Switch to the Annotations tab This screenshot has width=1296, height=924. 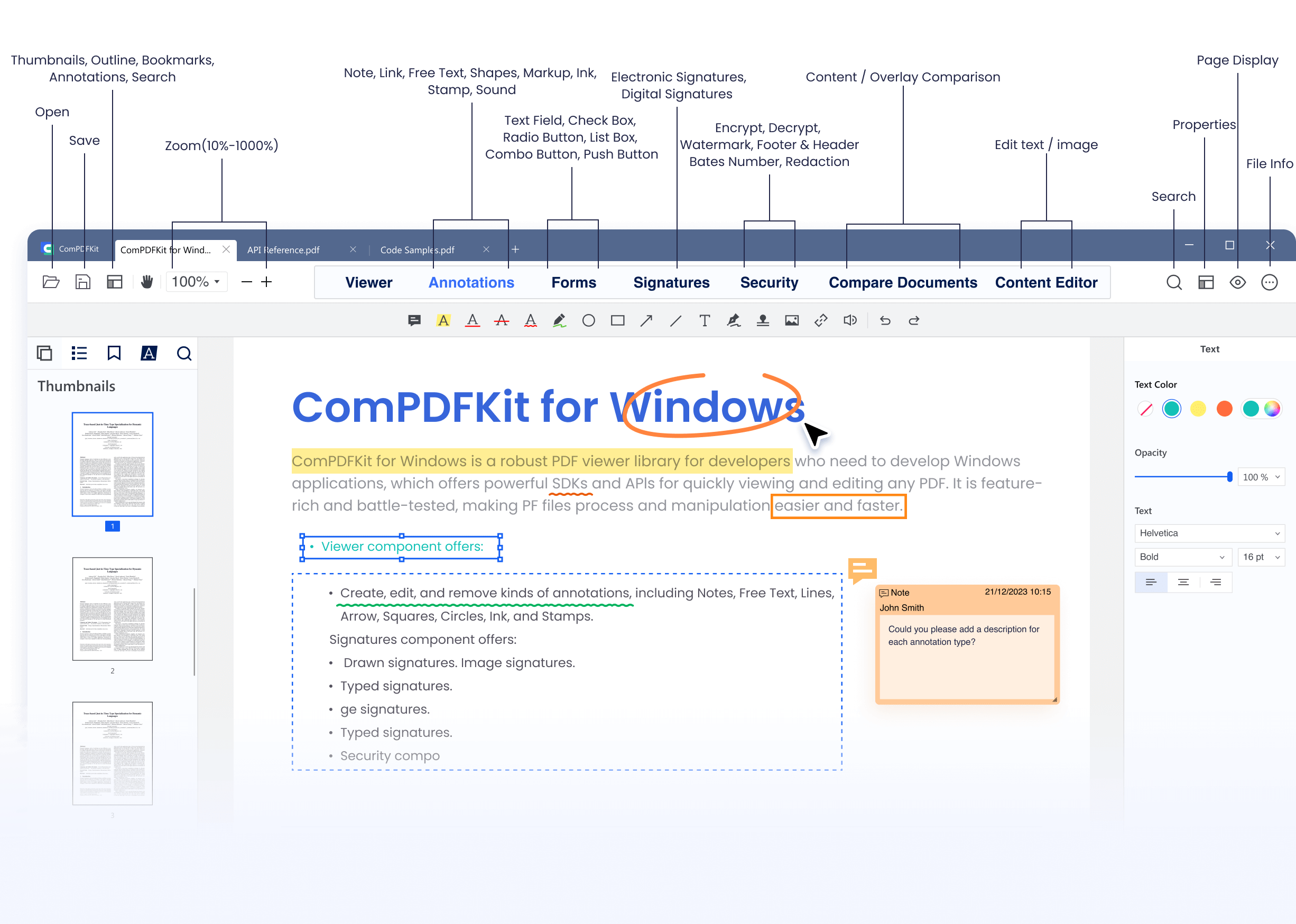click(x=471, y=282)
